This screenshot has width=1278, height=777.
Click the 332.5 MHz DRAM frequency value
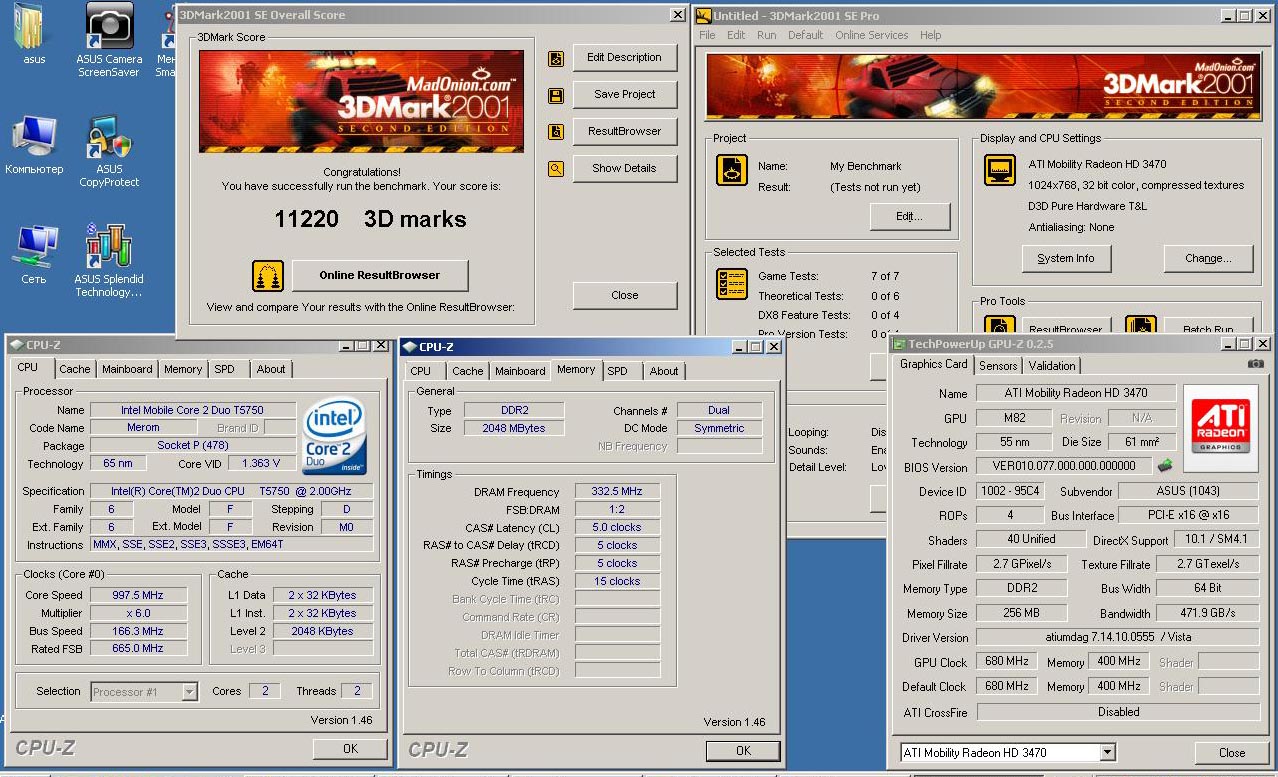coord(617,492)
